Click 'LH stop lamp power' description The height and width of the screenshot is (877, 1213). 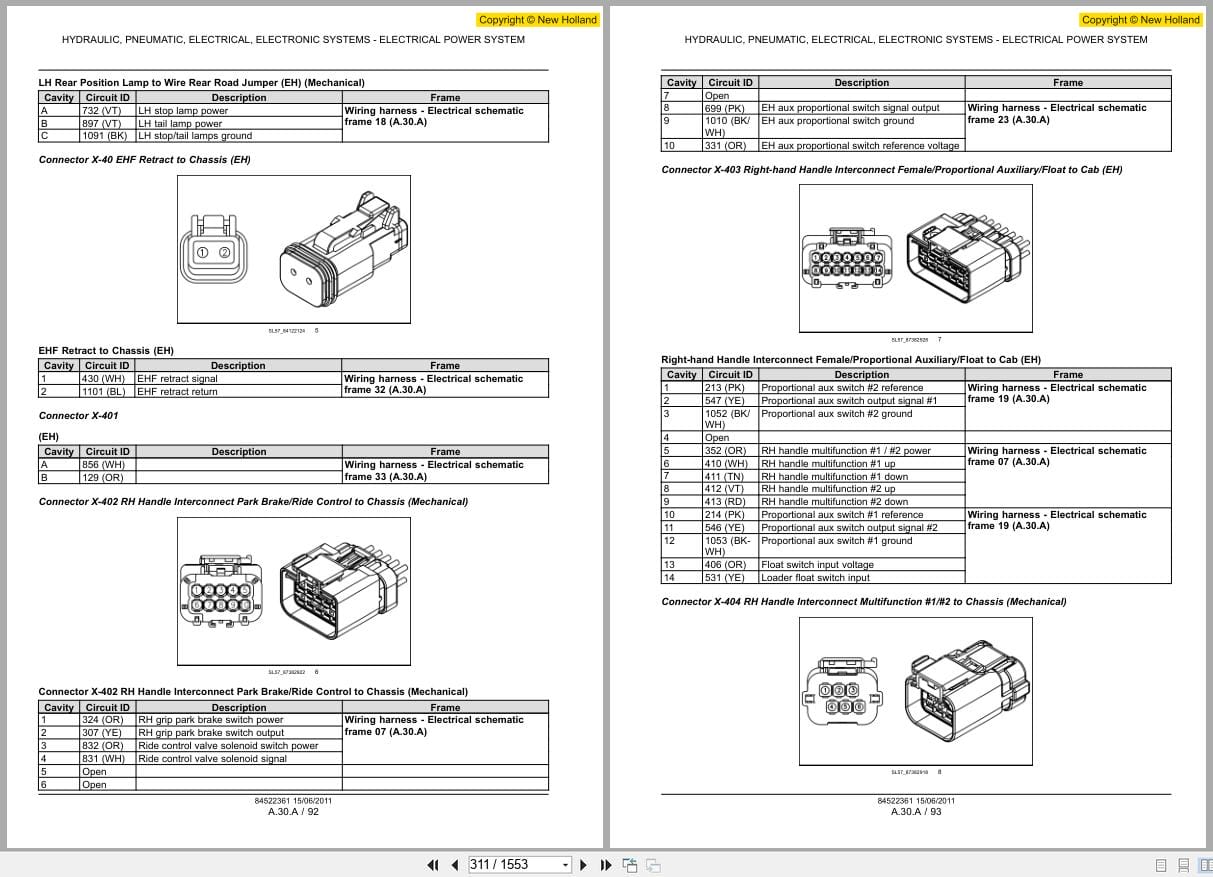coord(183,111)
